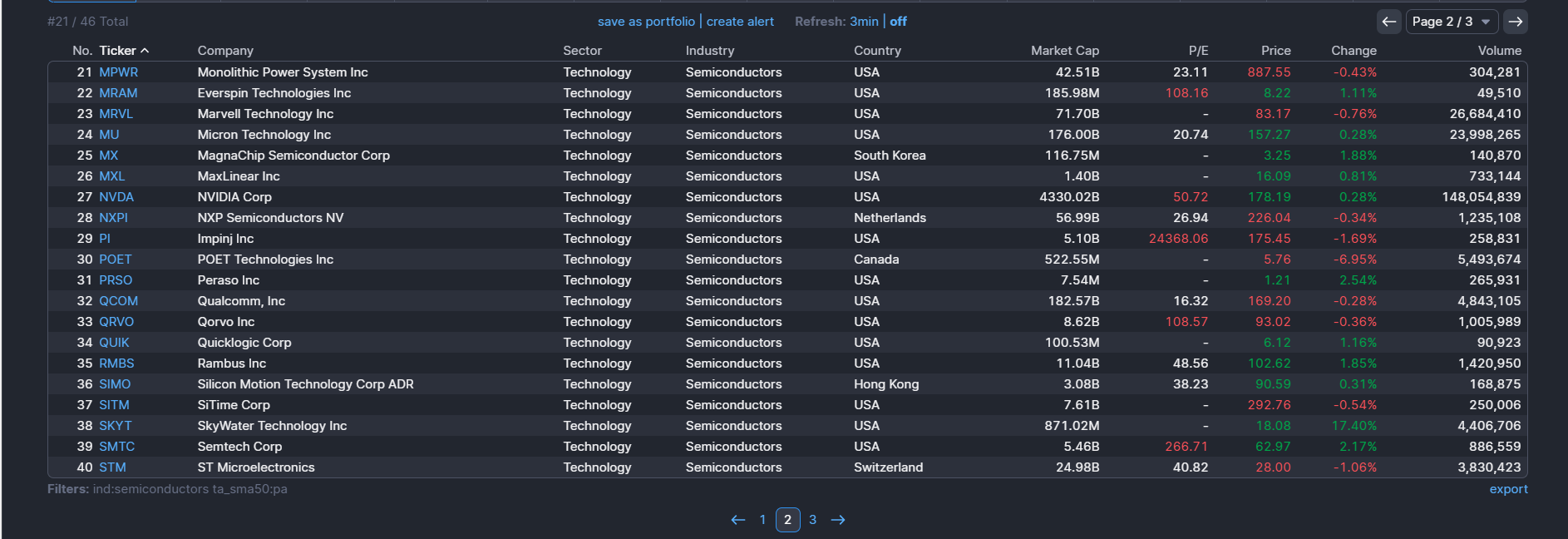
Task: Click the bottom pagination right arrow
Action: (x=838, y=520)
